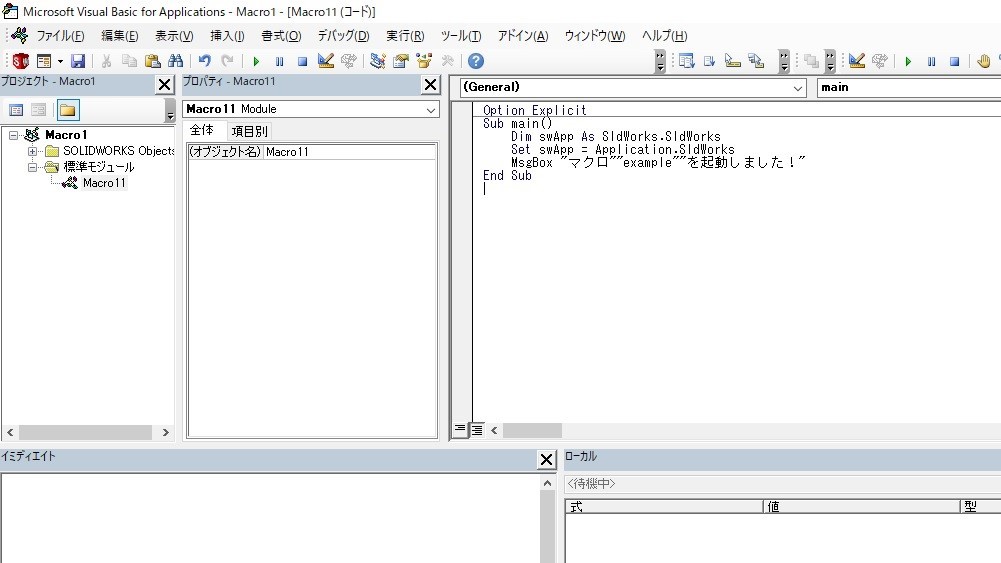
Task: Open the Object Browser icon
Action: click(424, 61)
